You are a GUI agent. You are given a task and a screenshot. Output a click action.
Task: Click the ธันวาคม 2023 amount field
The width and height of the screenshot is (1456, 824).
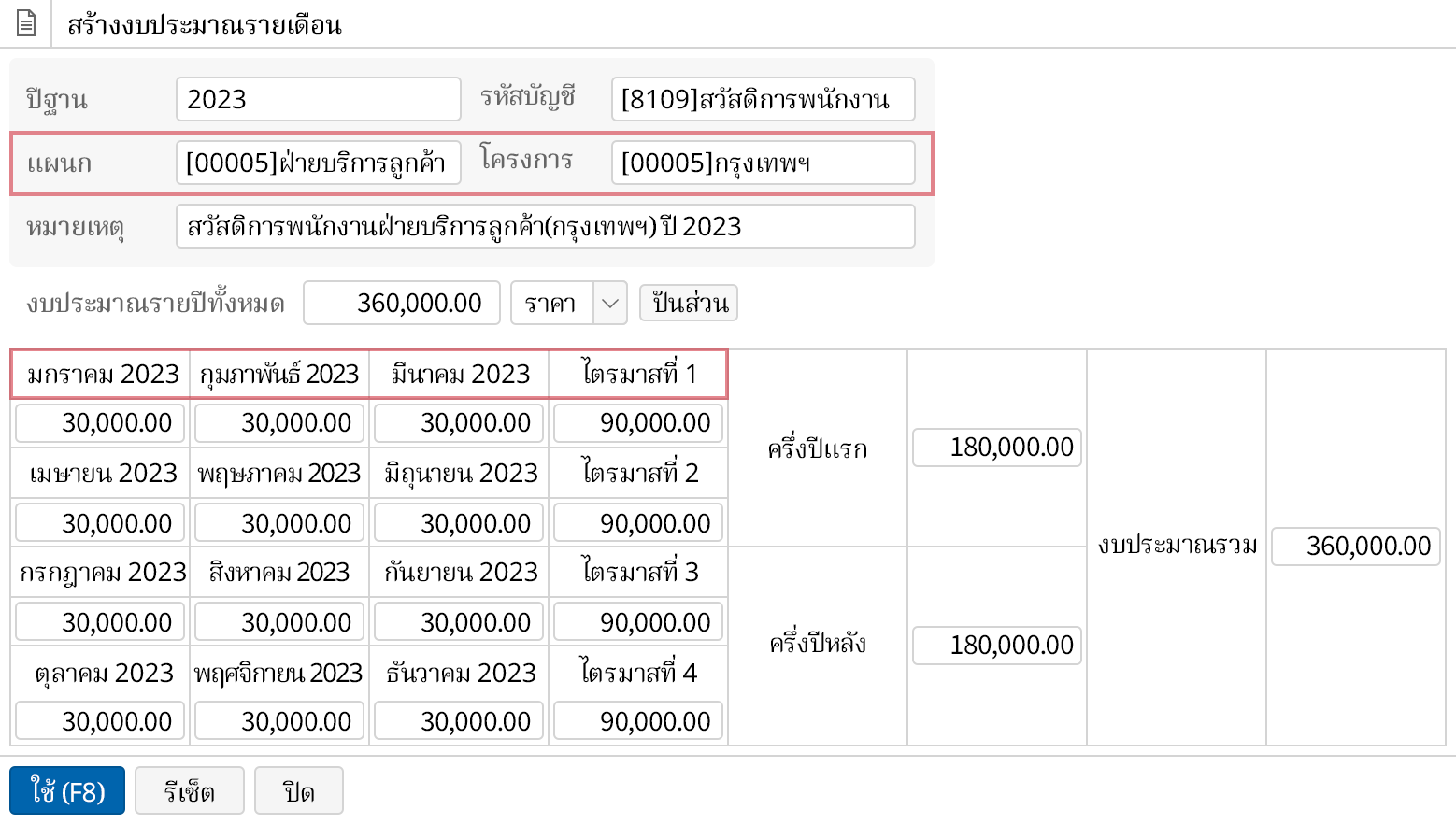tap(459, 721)
